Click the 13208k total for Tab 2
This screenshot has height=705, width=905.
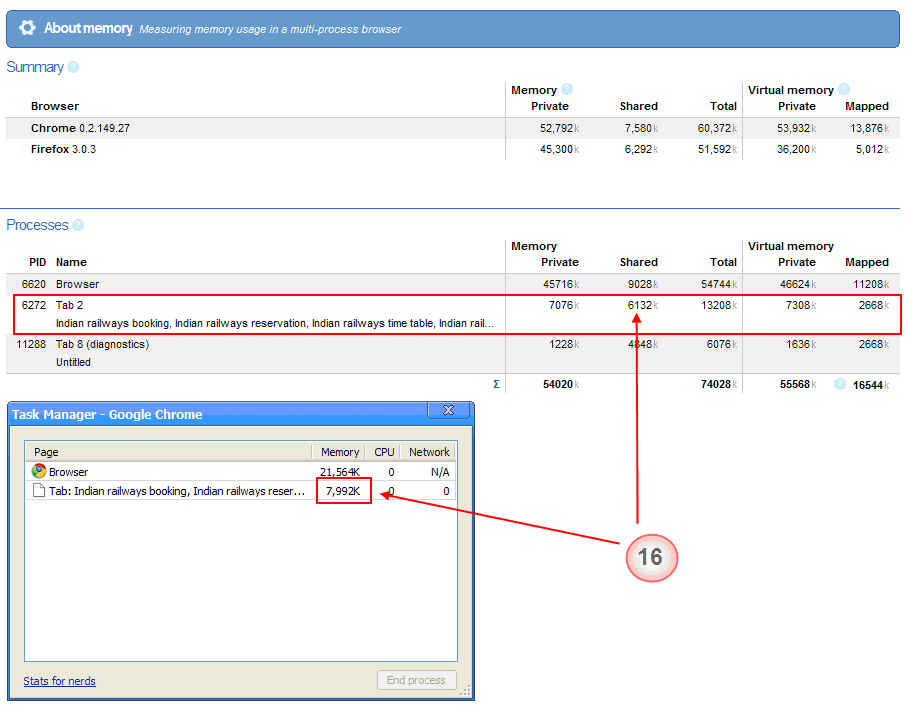pos(719,305)
